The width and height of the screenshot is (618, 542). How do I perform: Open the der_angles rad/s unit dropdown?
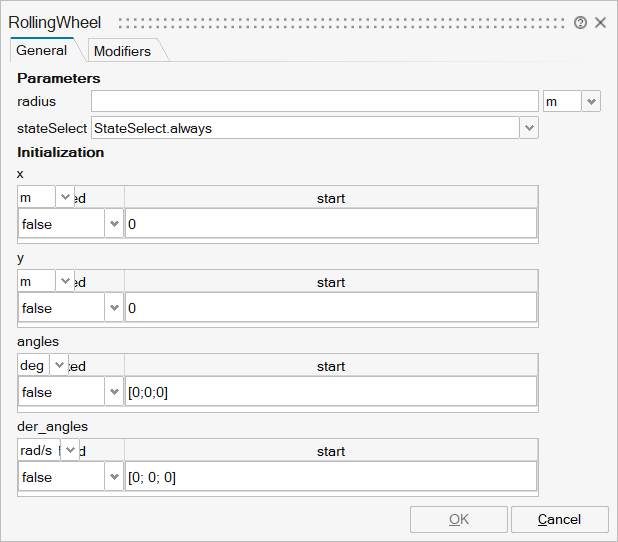pyautogui.click(x=70, y=450)
